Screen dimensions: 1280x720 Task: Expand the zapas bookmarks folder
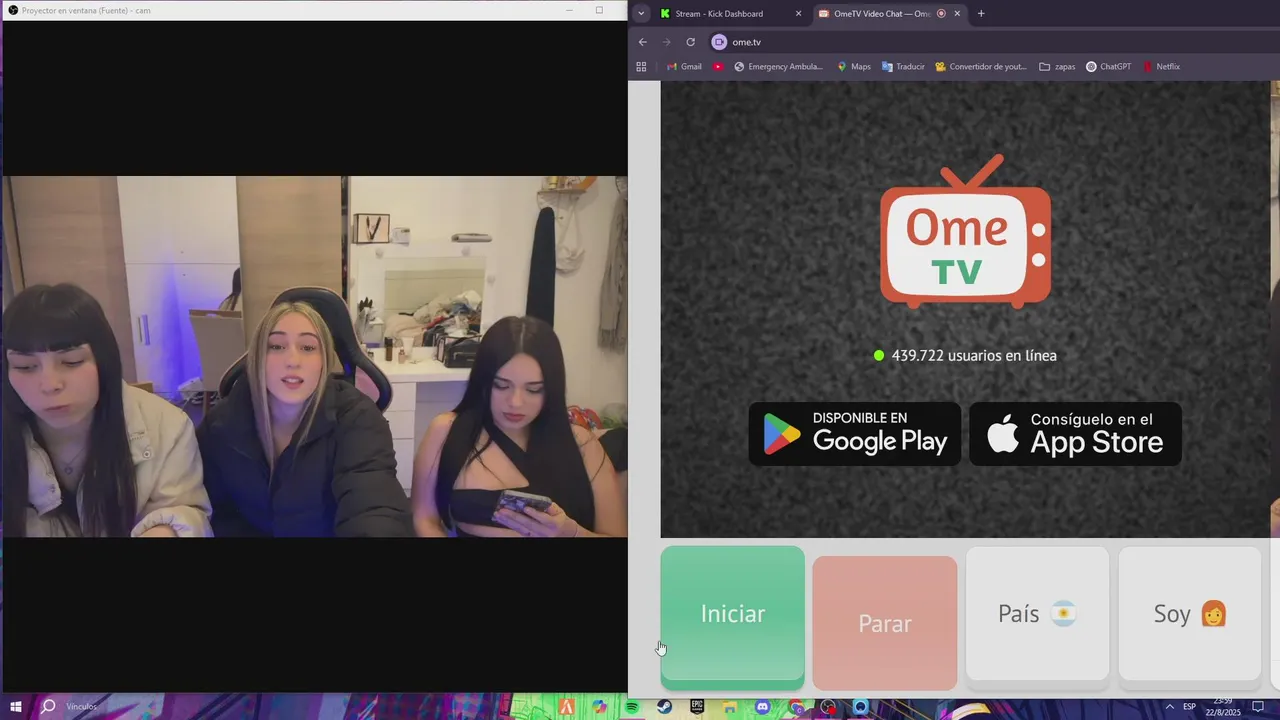(x=1057, y=67)
